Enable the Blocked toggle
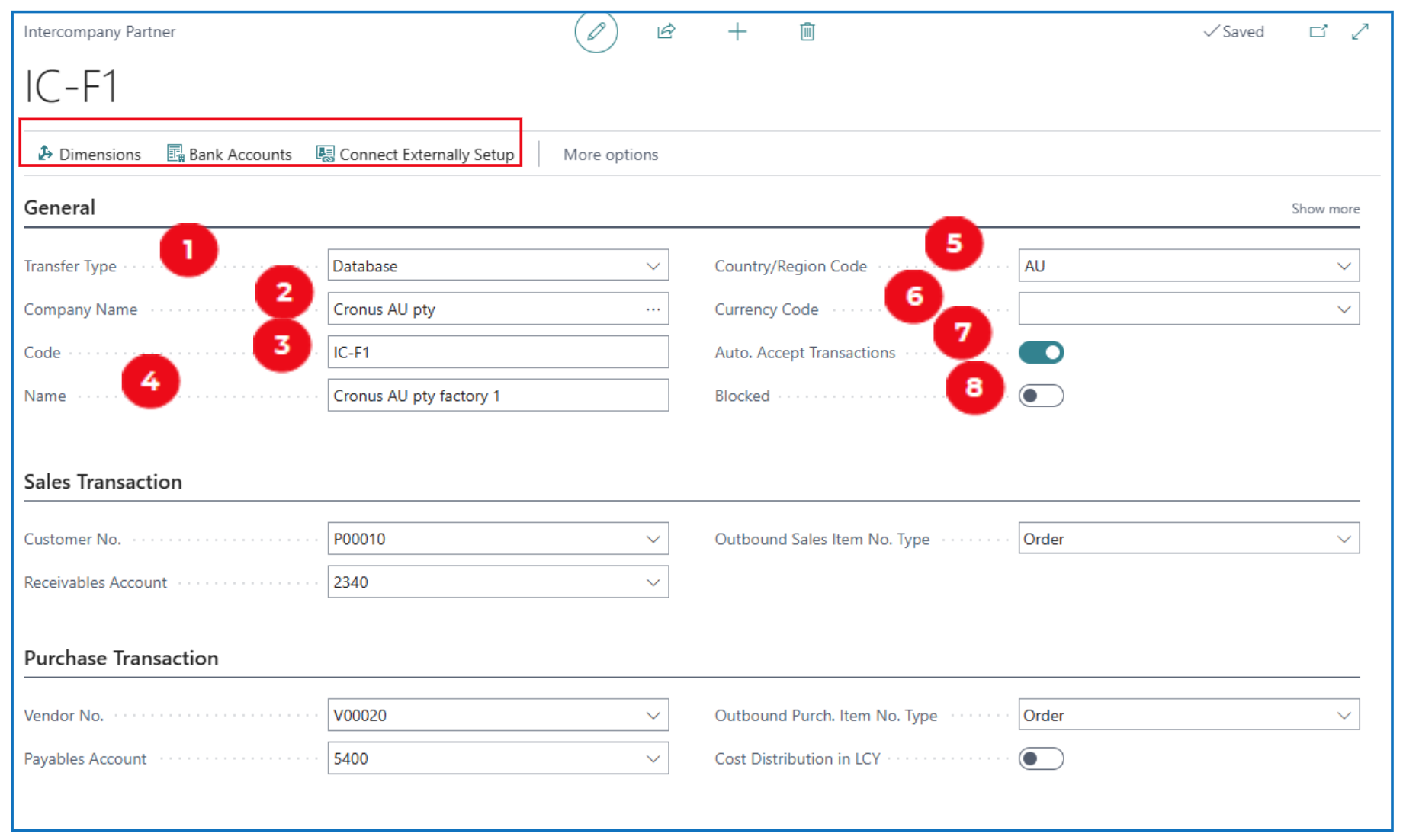The width and height of the screenshot is (1403, 840). point(1041,396)
